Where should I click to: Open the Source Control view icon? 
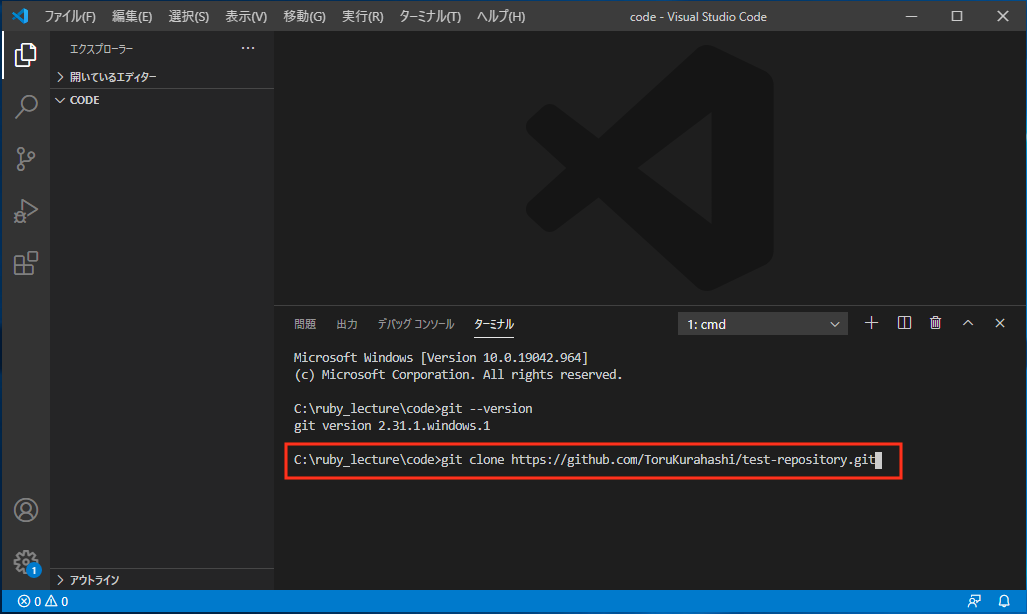(26, 159)
